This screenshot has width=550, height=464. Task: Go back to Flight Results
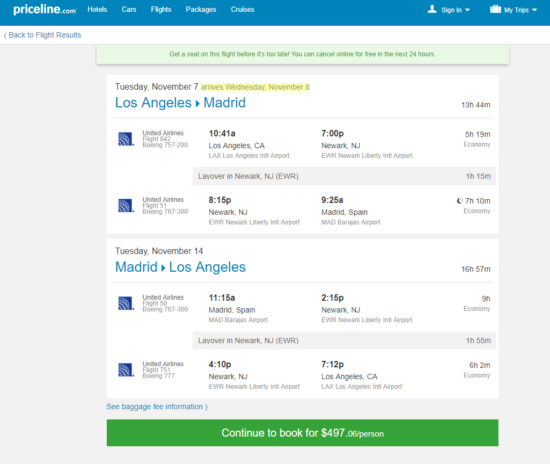tap(42, 35)
